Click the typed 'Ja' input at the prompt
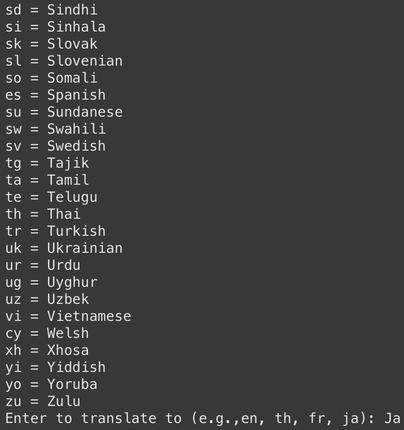Viewport: 404px width, 430px height. click(x=392, y=418)
